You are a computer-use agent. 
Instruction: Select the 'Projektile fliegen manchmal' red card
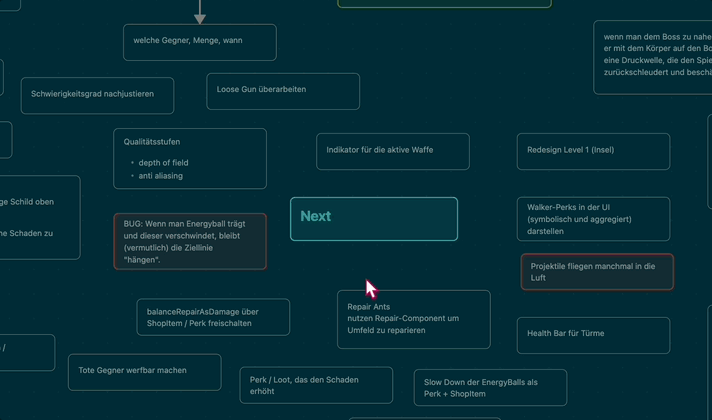[x=597, y=272]
